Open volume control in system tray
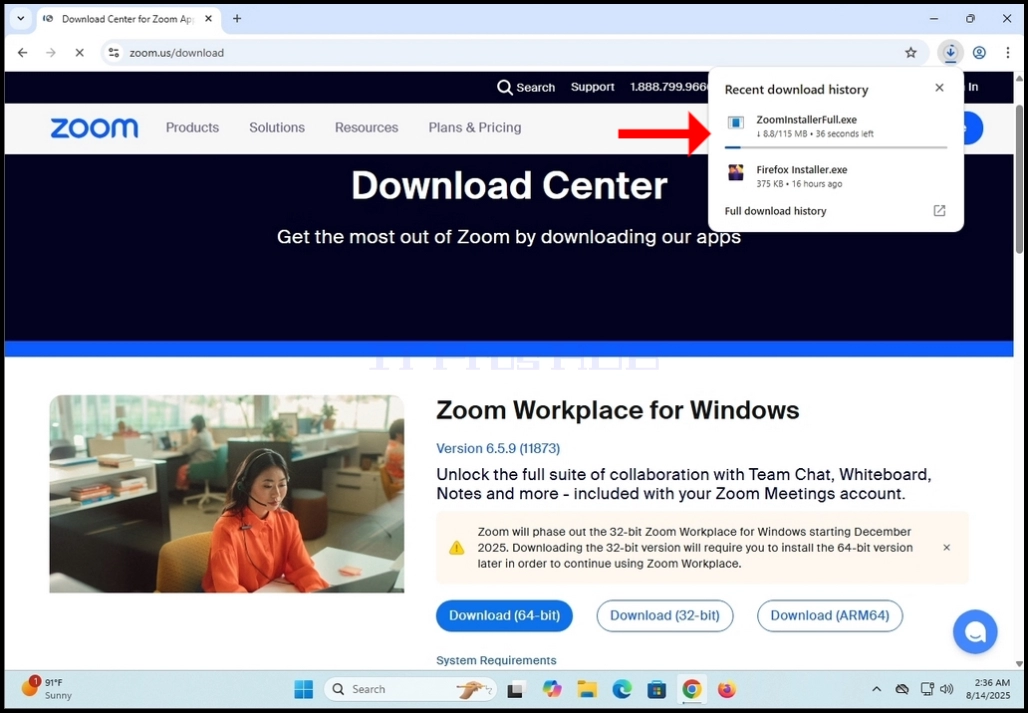This screenshot has width=1028, height=713. tap(946, 689)
